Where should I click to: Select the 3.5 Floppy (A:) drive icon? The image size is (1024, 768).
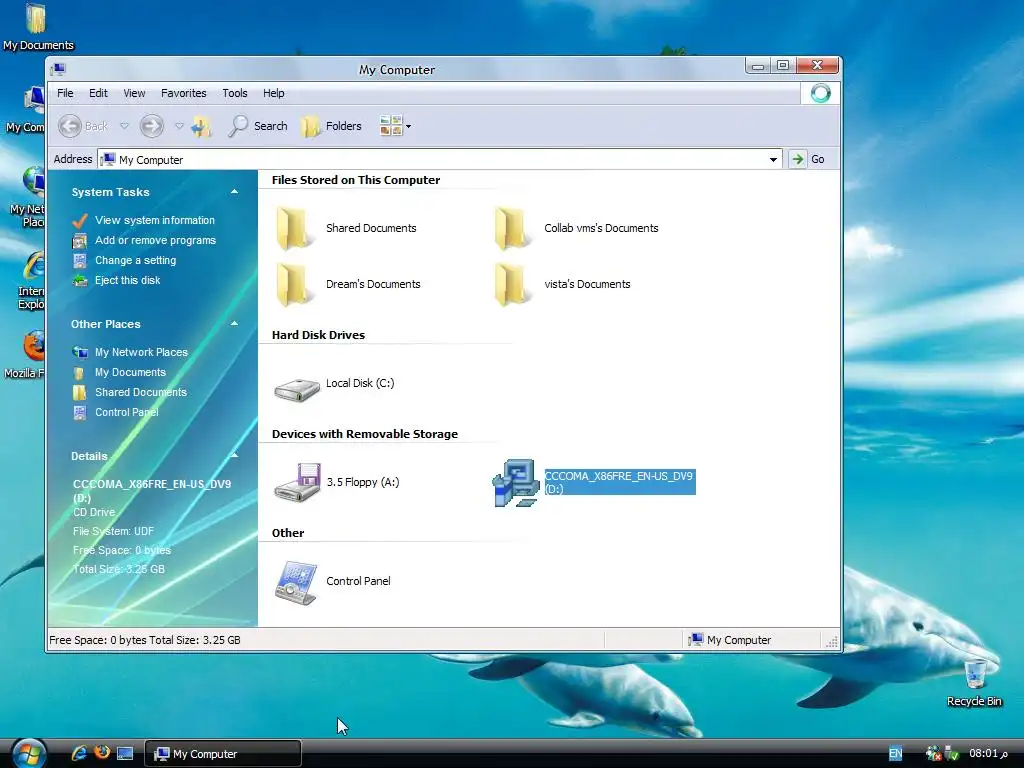[x=297, y=482]
